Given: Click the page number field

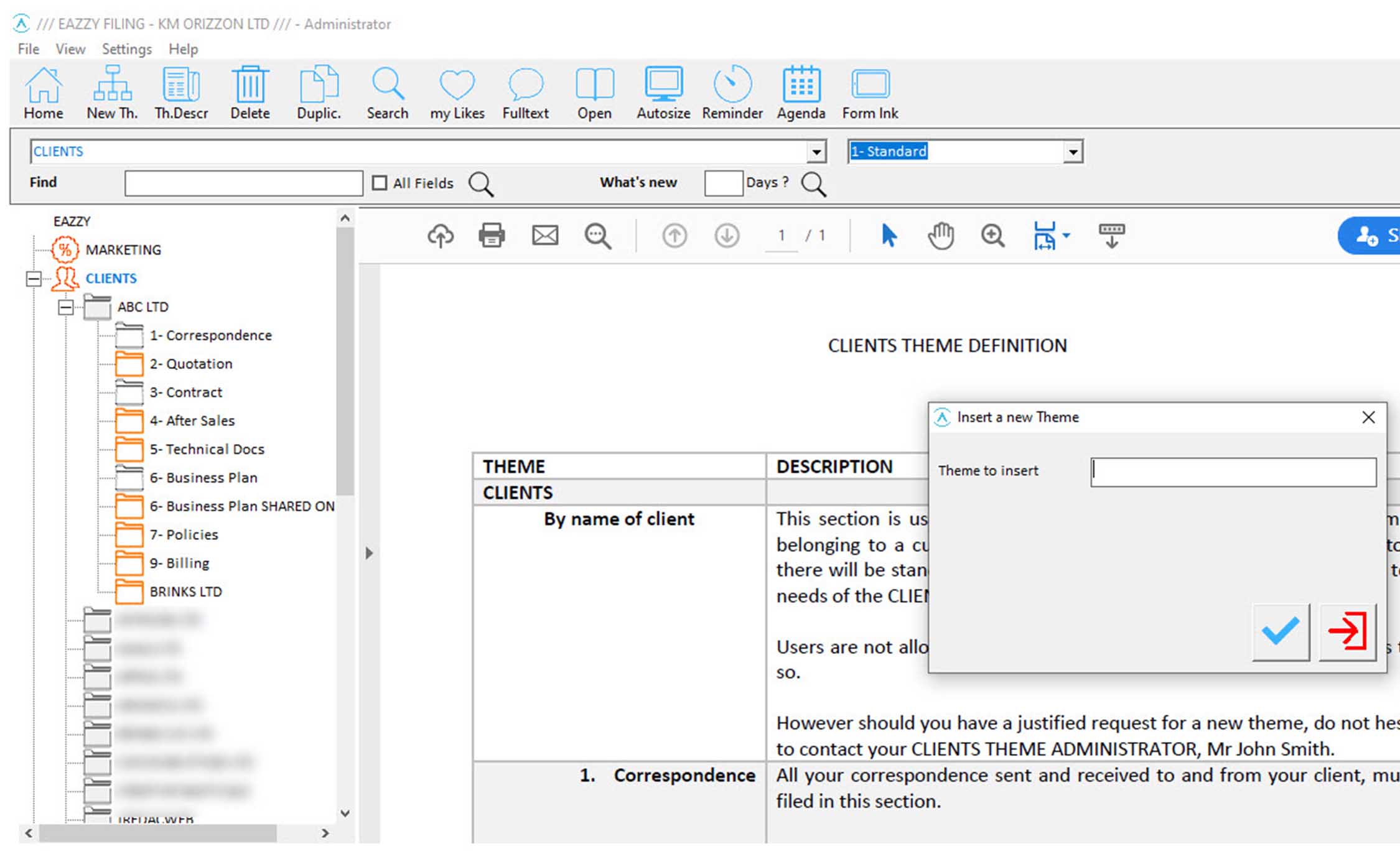Looking at the screenshot, I should pos(782,236).
